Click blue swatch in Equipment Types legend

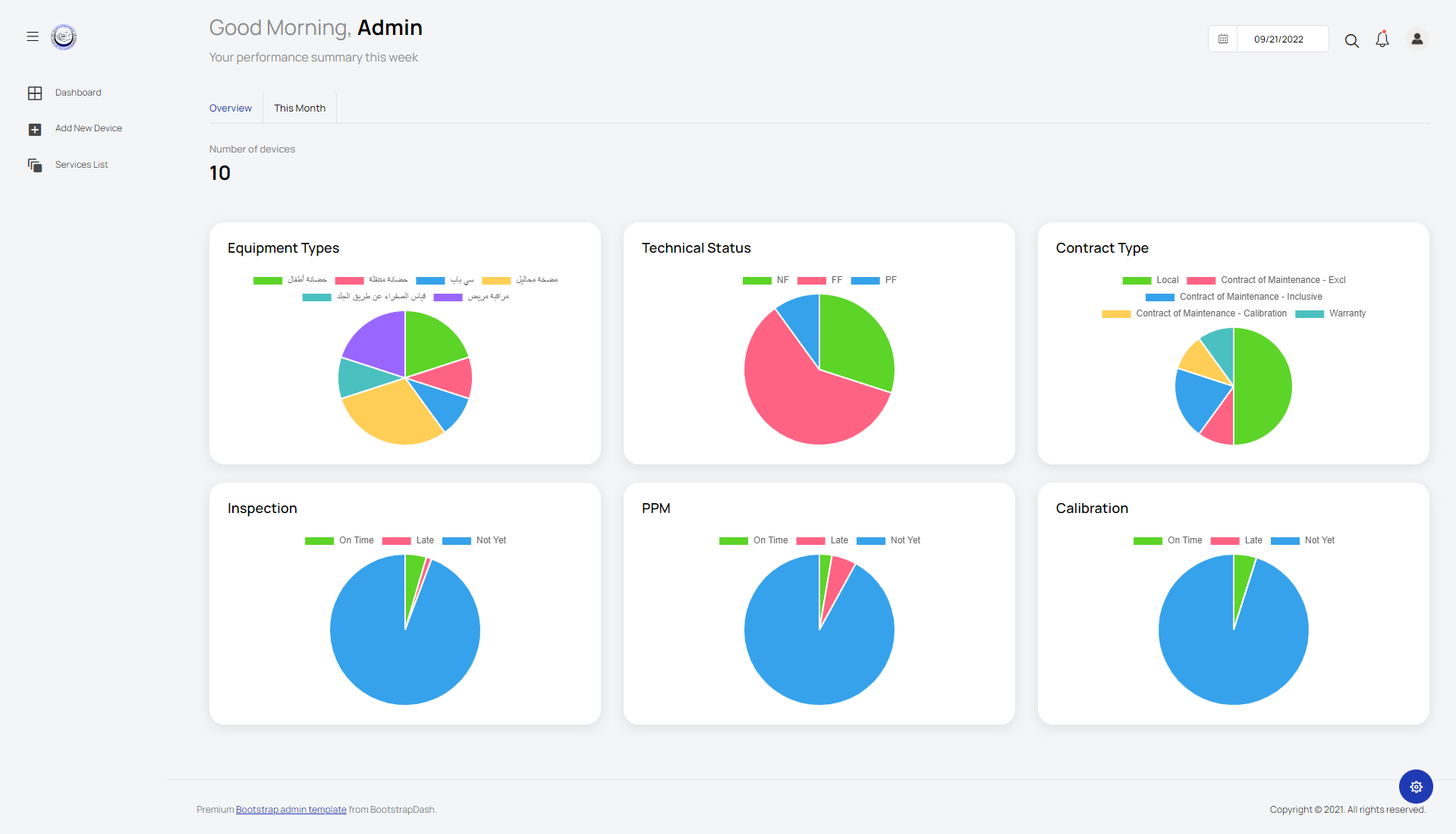430,281
